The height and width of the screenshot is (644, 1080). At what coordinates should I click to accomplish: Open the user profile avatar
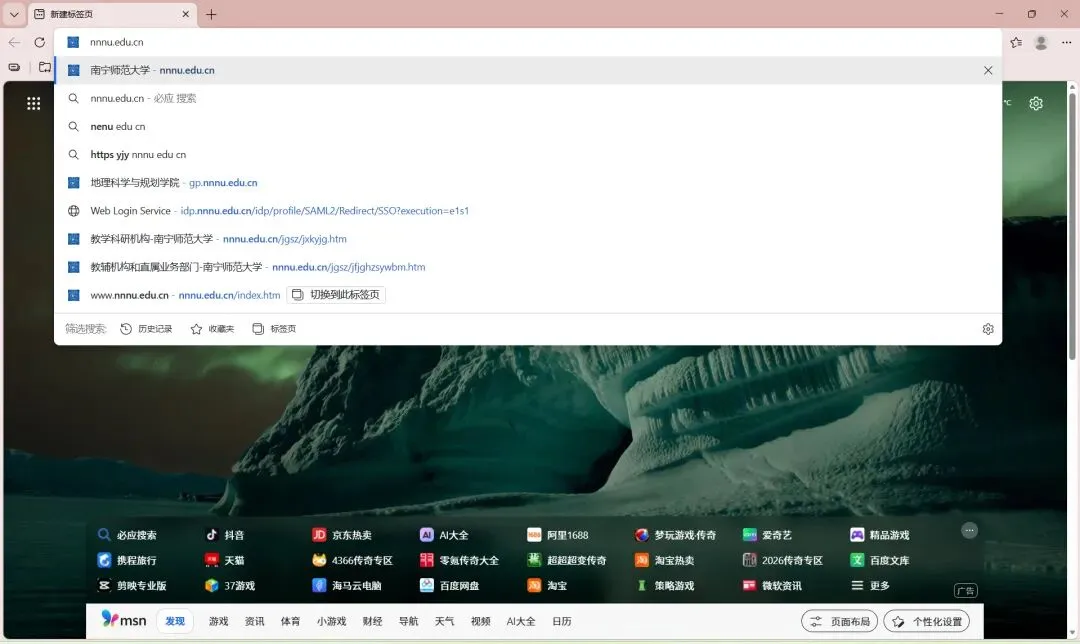coord(1041,43)
